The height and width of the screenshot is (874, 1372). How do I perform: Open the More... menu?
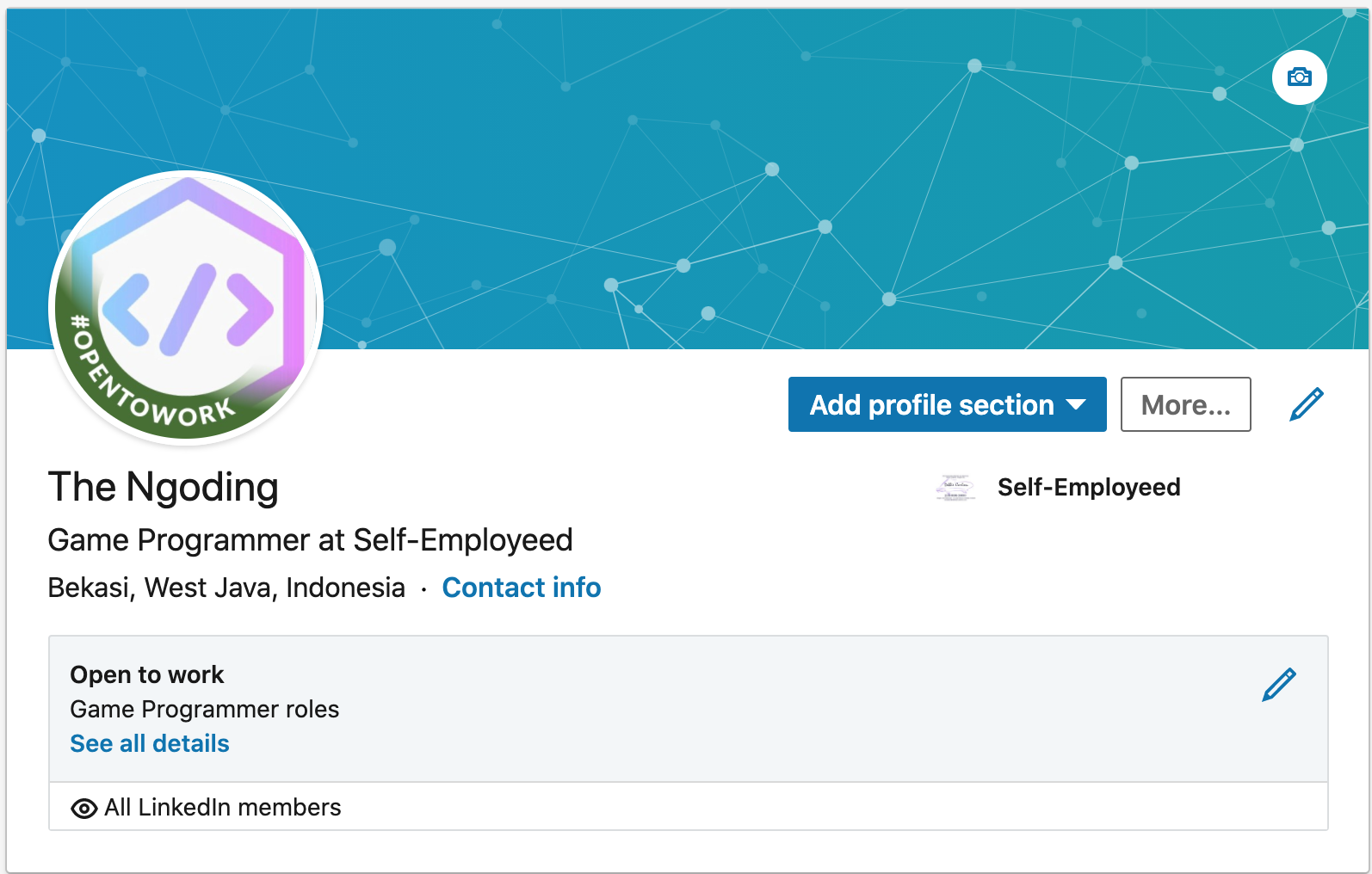point(1185,404)
